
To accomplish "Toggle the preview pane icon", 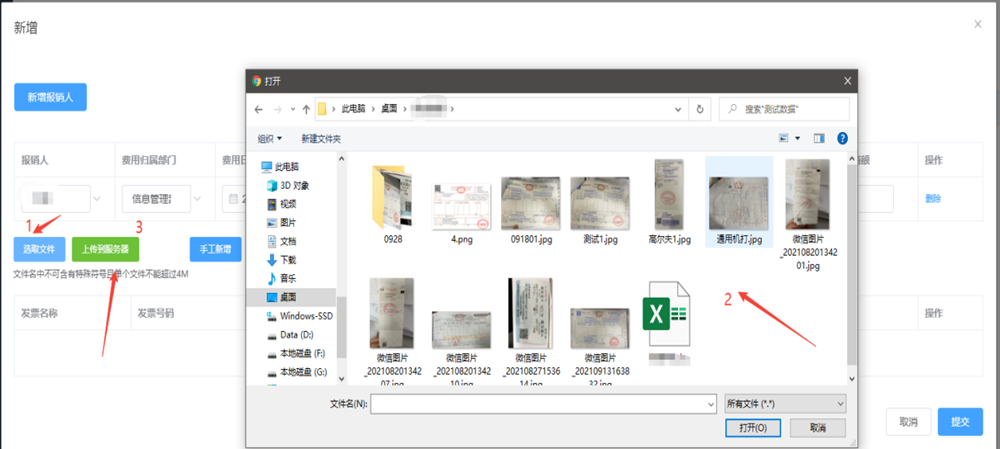I will 819,138.
